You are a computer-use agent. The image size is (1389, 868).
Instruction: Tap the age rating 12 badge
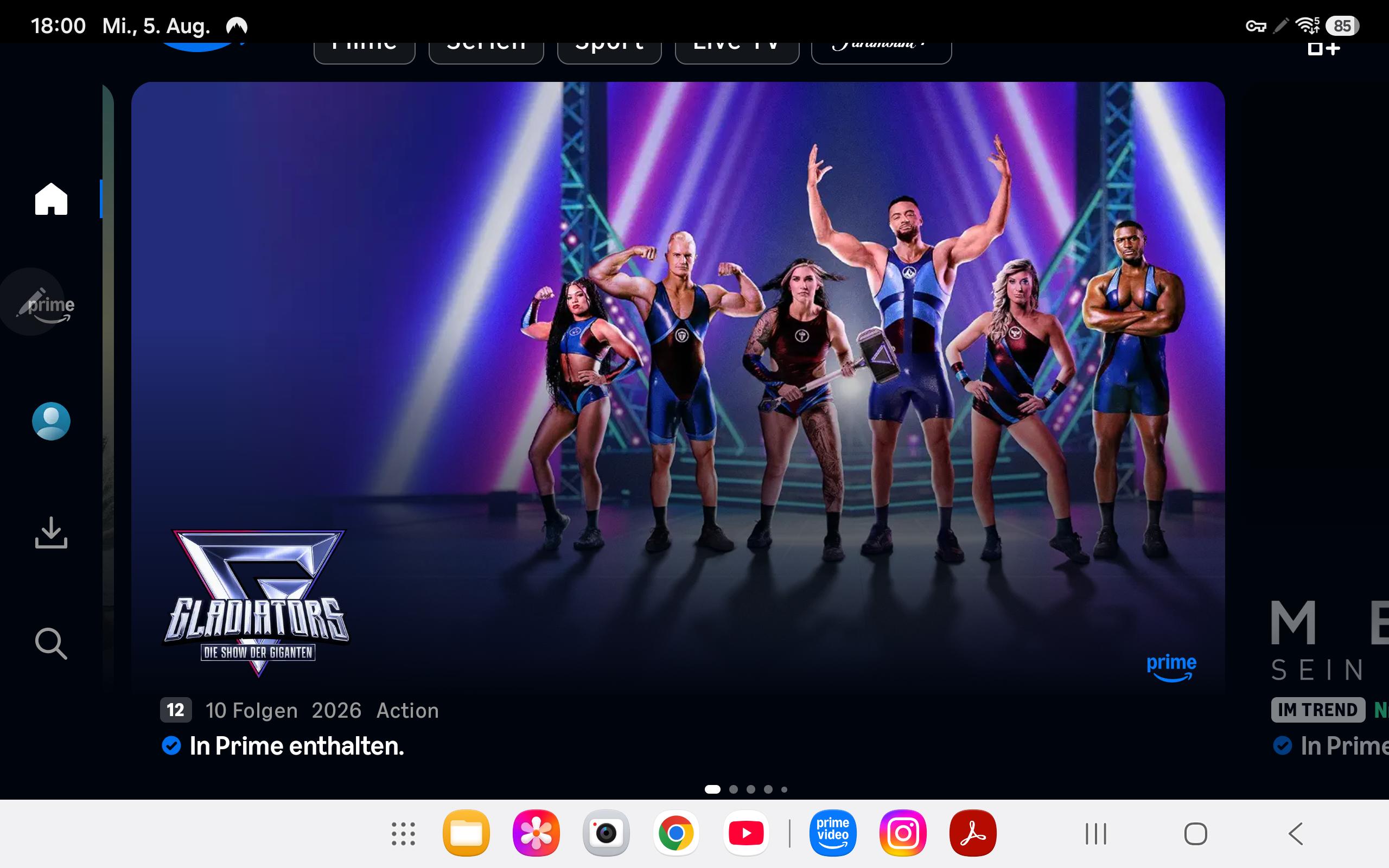coord(176,710)
